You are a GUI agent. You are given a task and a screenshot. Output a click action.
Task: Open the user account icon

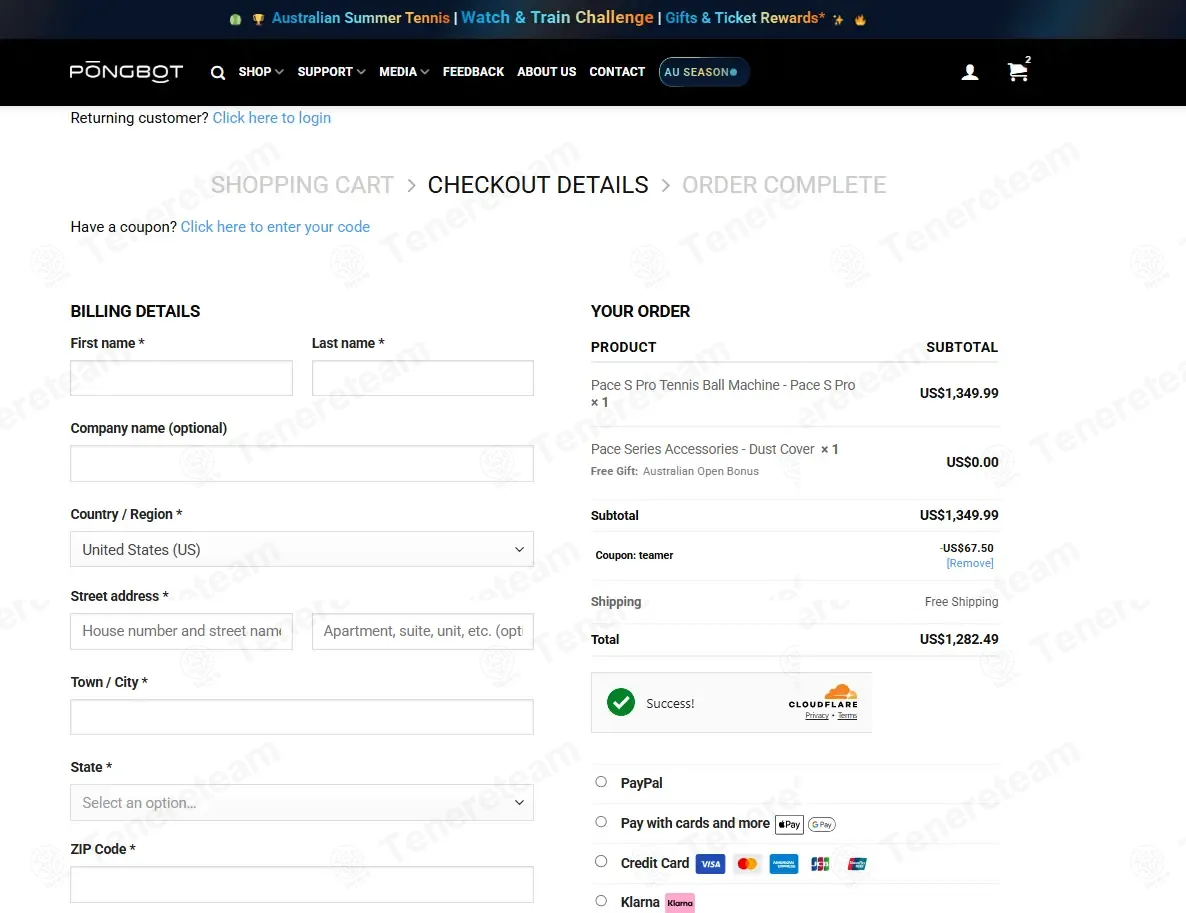click(x=970, y=72)
